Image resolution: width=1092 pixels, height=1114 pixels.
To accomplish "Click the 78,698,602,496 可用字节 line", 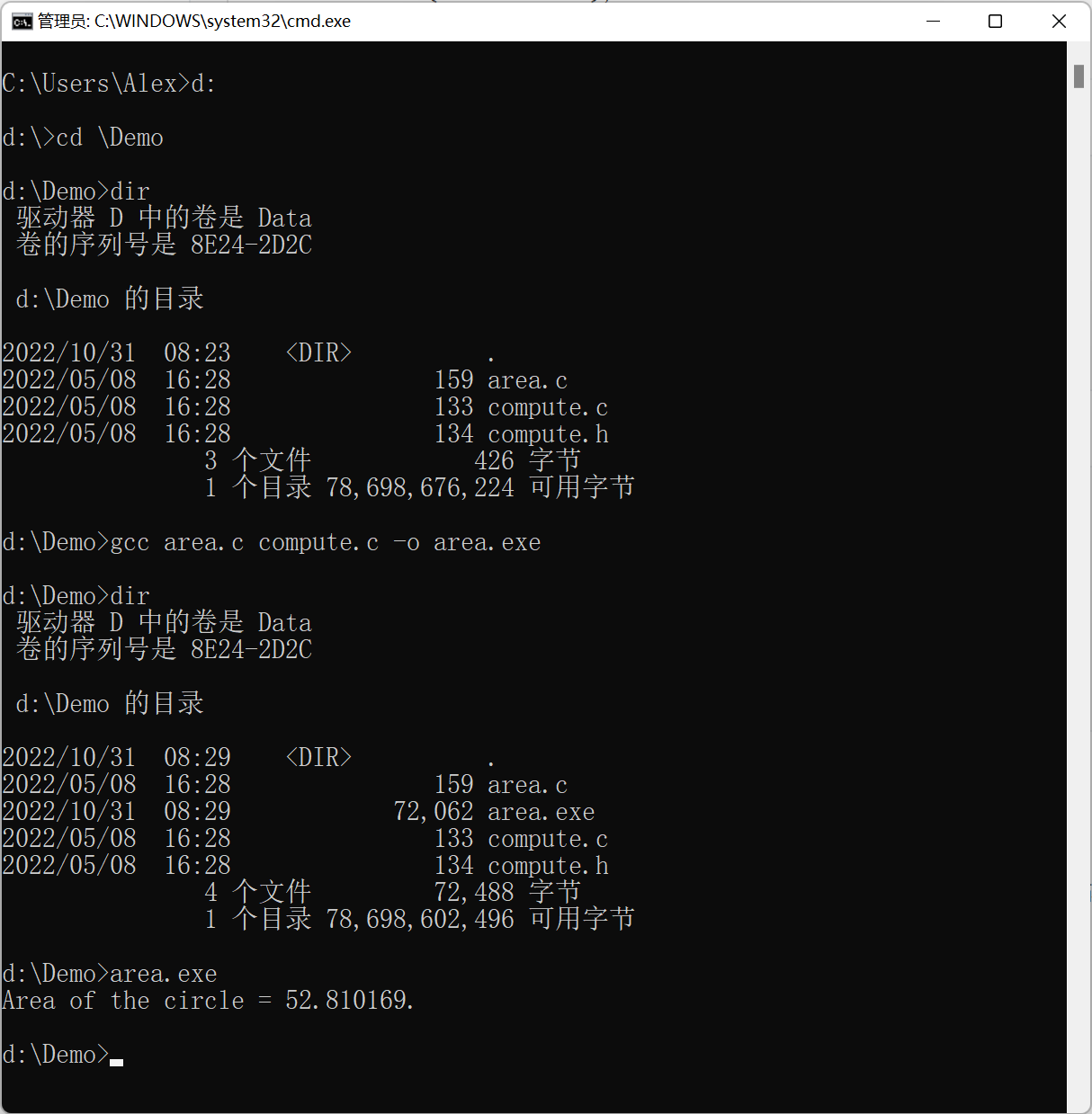I will [419, 920].
